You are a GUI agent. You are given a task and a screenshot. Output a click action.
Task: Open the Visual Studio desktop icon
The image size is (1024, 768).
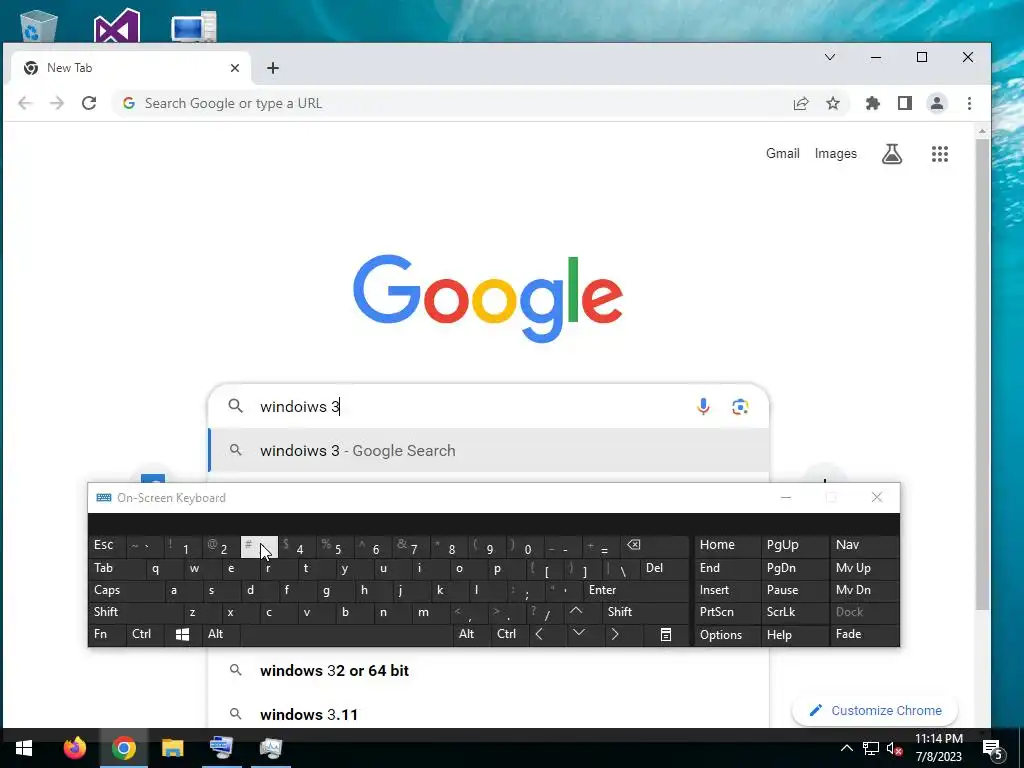coord(116,26)
